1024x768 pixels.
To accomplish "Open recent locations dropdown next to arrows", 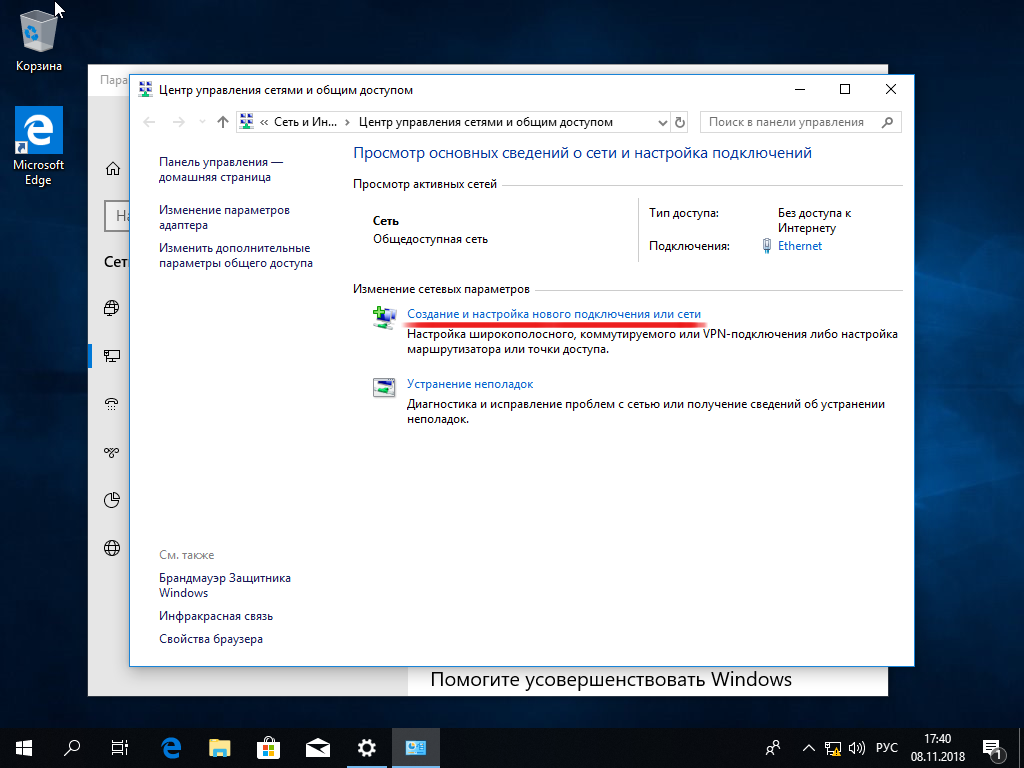I will [x=202, y=122].
